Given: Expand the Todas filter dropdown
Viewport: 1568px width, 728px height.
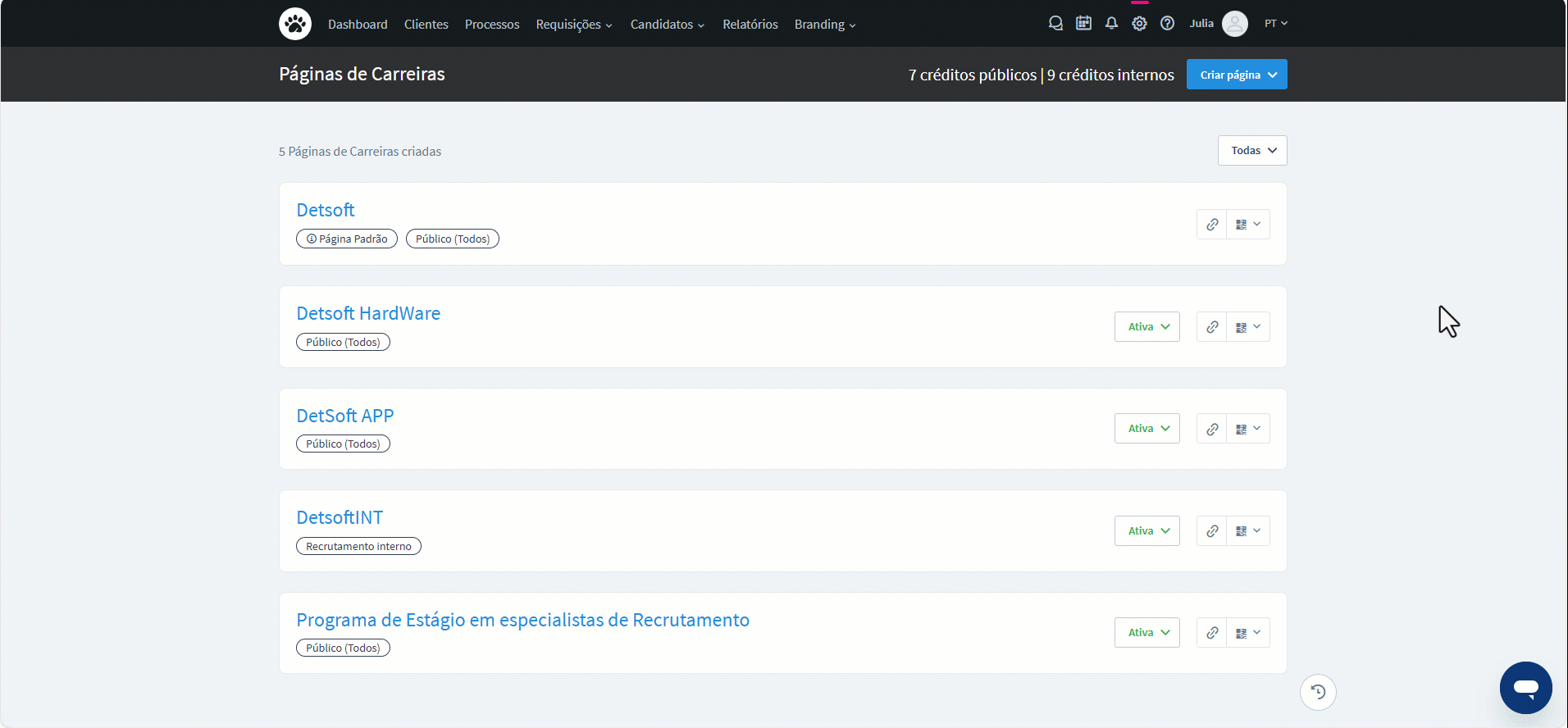Looking at the screenshot, I should click(x=1252, y=151).
